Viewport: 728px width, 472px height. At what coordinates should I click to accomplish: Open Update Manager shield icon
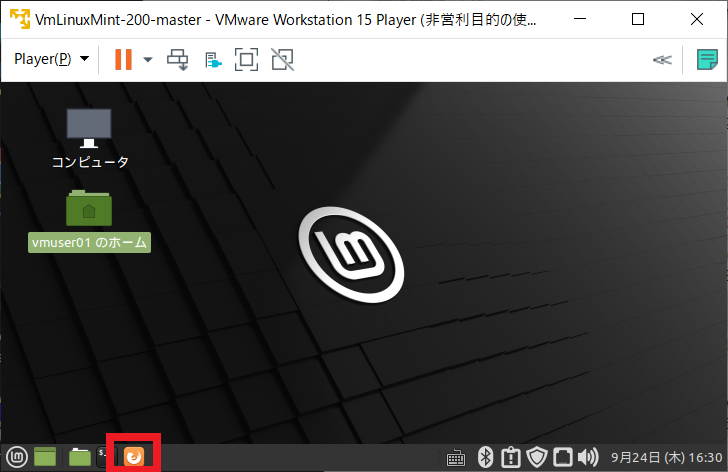pos(537,457)
